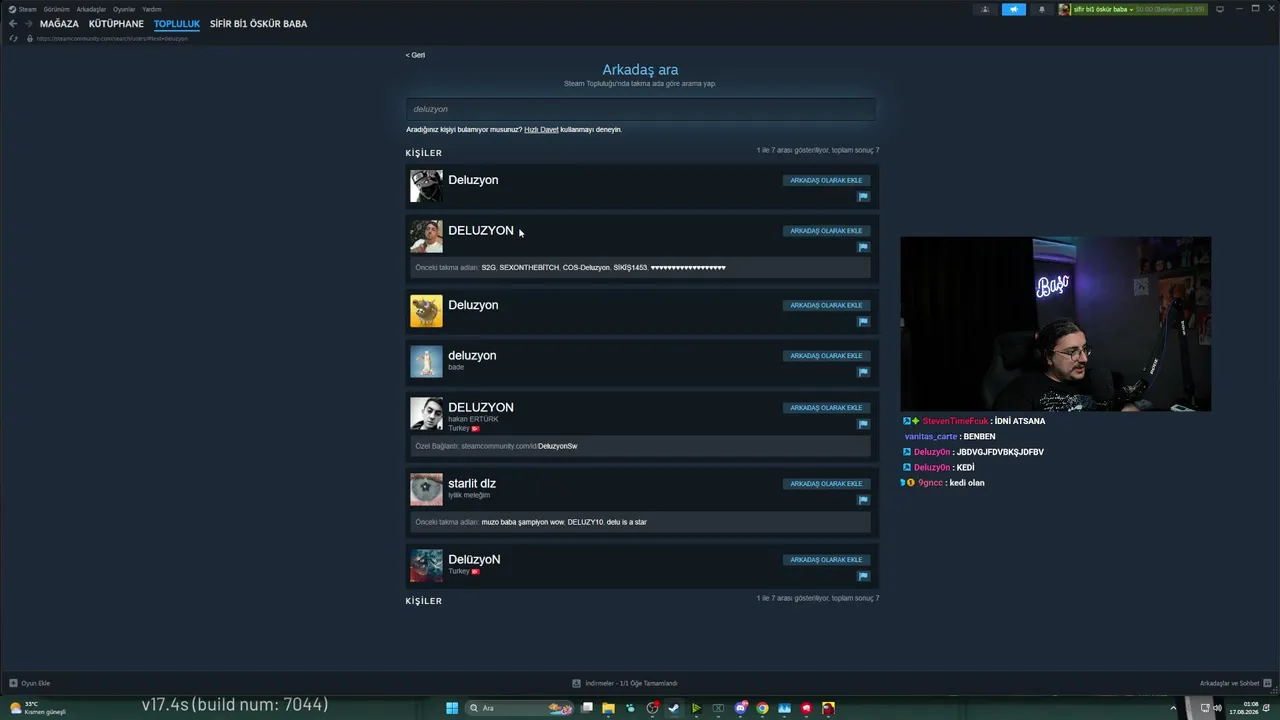Open Steam from the Windows taskbar
The width and height of the screenshot is (1280, 720).
pos(674,708)
